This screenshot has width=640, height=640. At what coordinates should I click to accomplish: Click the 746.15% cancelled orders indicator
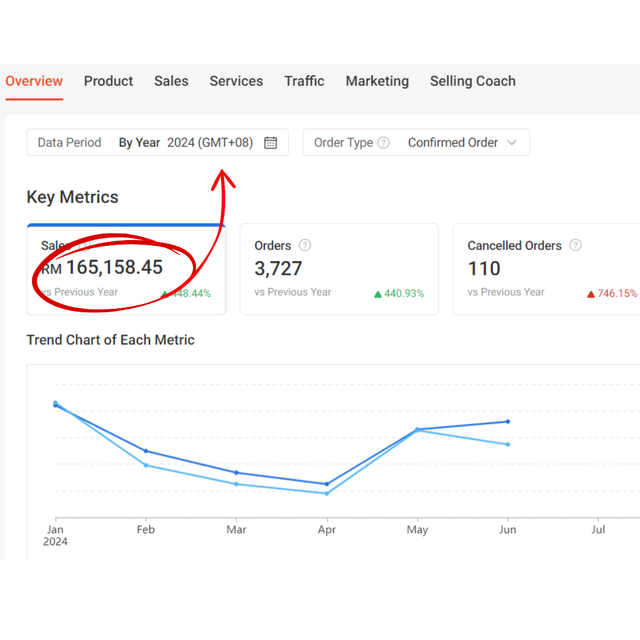click(x=611, y=293)
